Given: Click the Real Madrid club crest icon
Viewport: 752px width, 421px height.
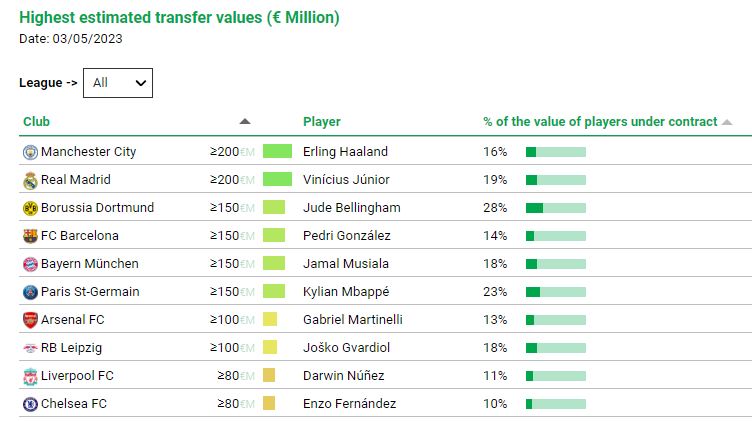Looking at the screenshot, I should point(30,180).
